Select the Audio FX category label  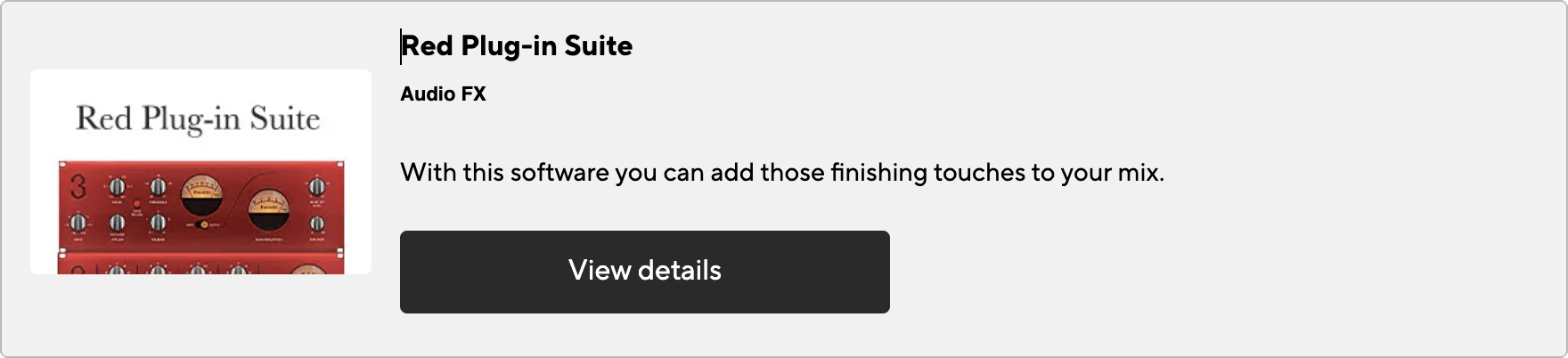pyautogui.click(x=443, y=94)
